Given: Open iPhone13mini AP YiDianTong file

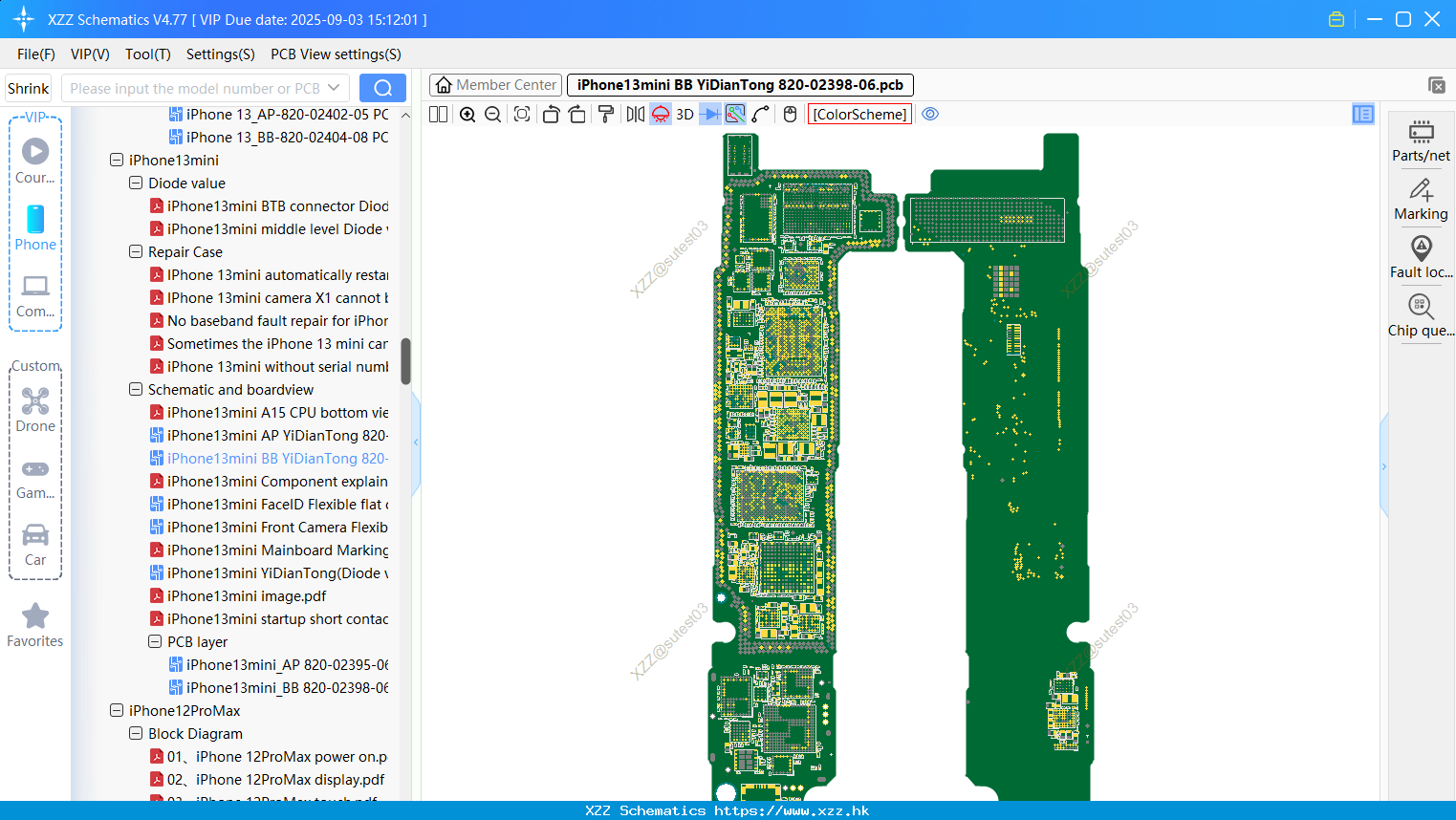Looking at the screenshot, I should [269, 435].
